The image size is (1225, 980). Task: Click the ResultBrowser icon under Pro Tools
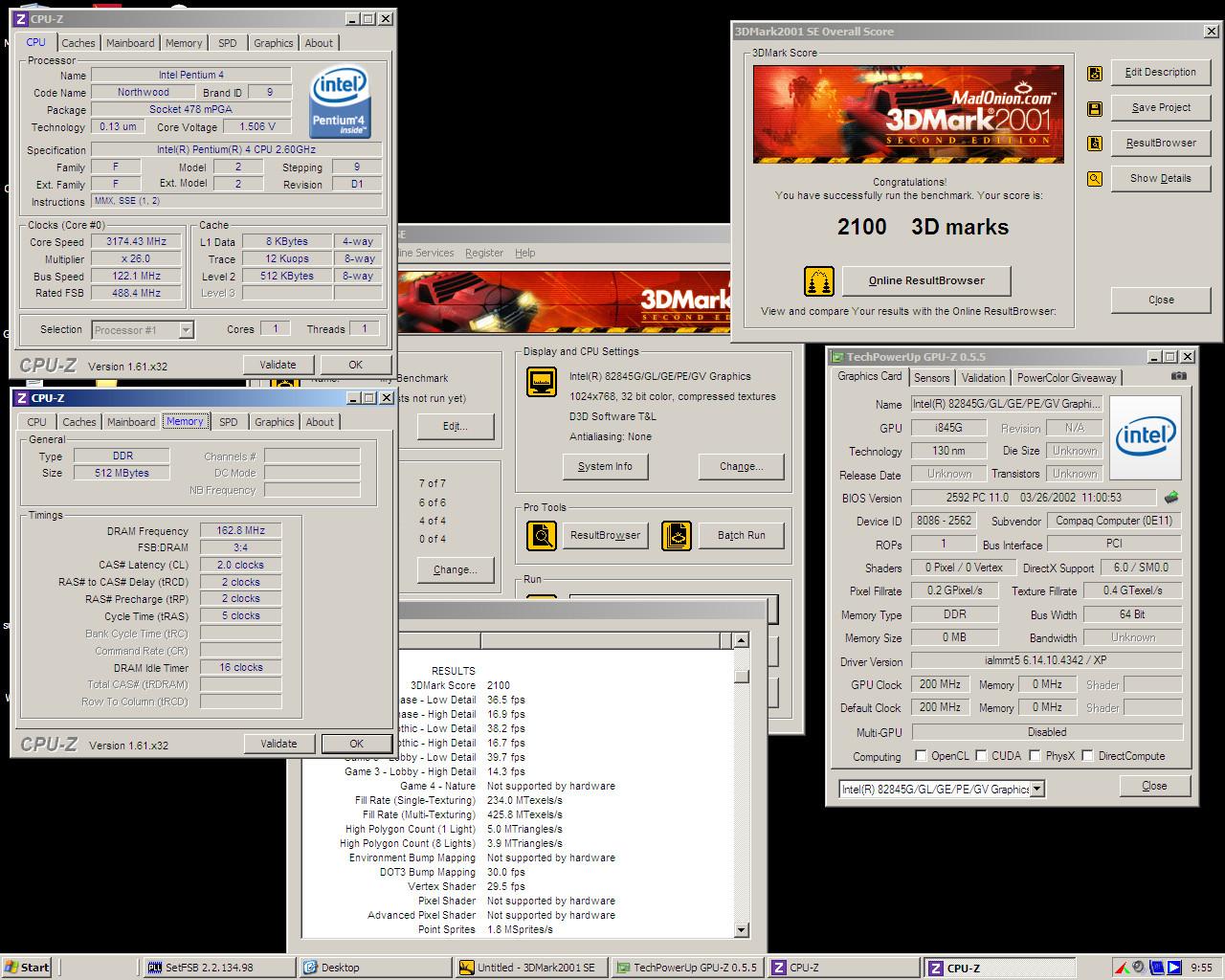click(542, 535)
